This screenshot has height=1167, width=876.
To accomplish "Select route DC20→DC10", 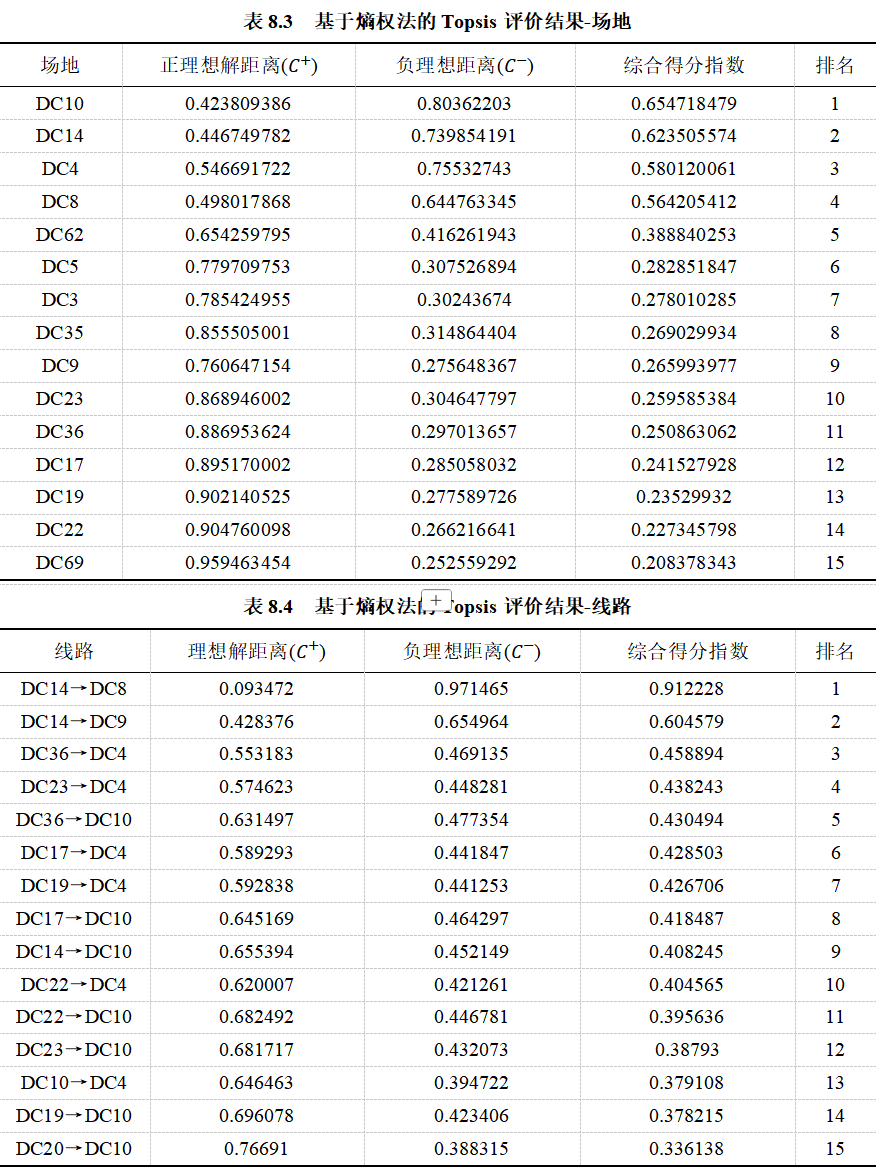I will click(74, 1148).
